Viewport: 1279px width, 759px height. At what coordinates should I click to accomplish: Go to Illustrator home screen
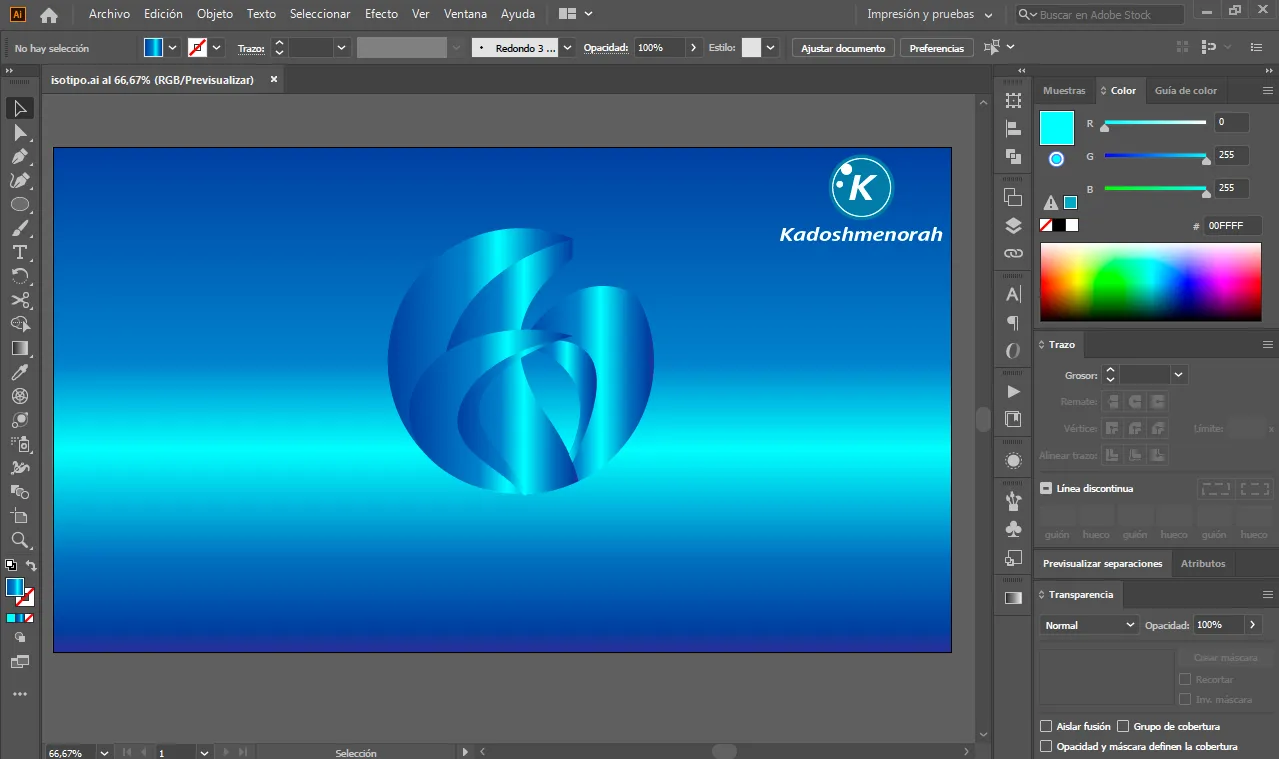(x=48, y=15)
